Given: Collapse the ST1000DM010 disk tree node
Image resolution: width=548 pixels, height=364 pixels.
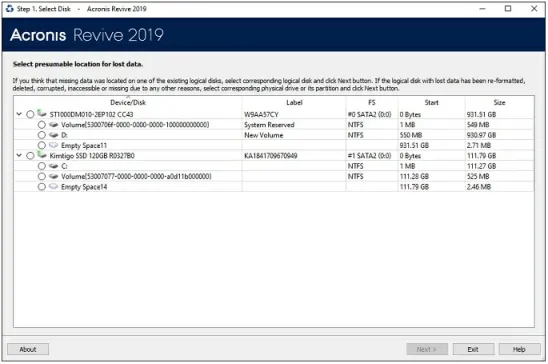Looking at the screenshot, I should pyautogui.click(x=19, y=114).
